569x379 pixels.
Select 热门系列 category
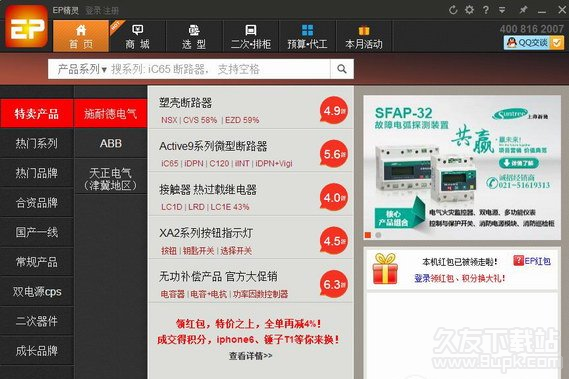click(x=37, y=143)
